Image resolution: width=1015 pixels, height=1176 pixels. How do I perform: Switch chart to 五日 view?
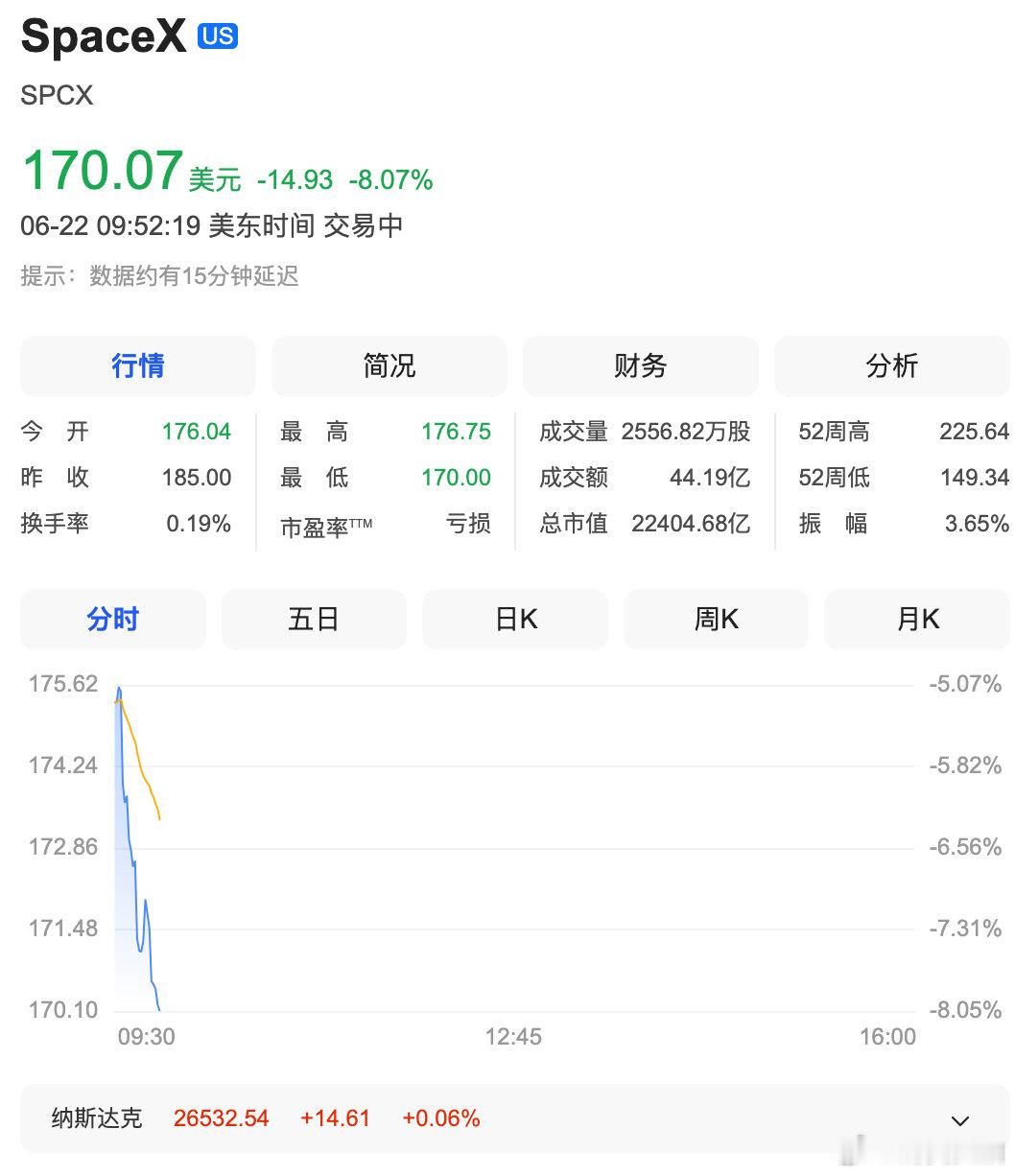pyautogui.click(x=314, y=620)
